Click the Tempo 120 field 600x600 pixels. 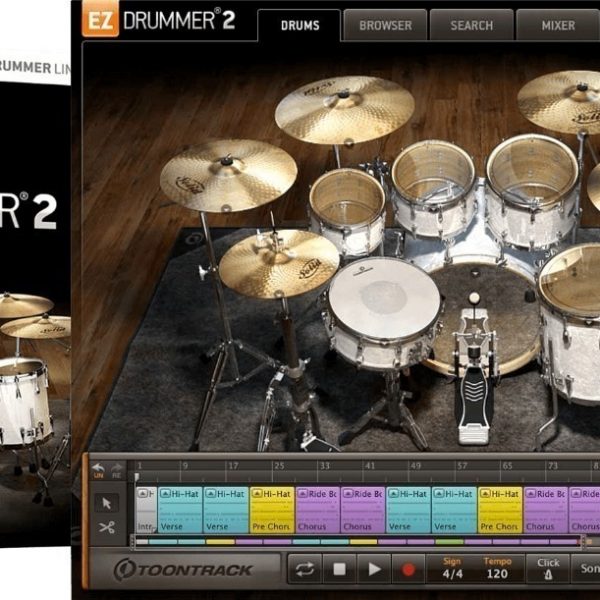[497, 569]
